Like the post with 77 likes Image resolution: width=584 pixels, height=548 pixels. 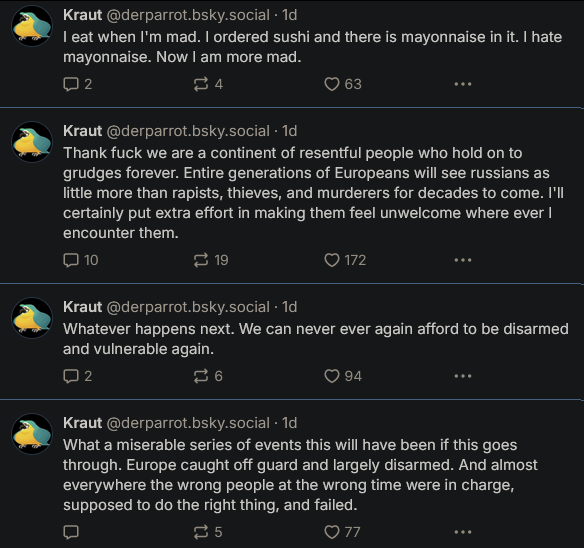click(x=342, y=532)
